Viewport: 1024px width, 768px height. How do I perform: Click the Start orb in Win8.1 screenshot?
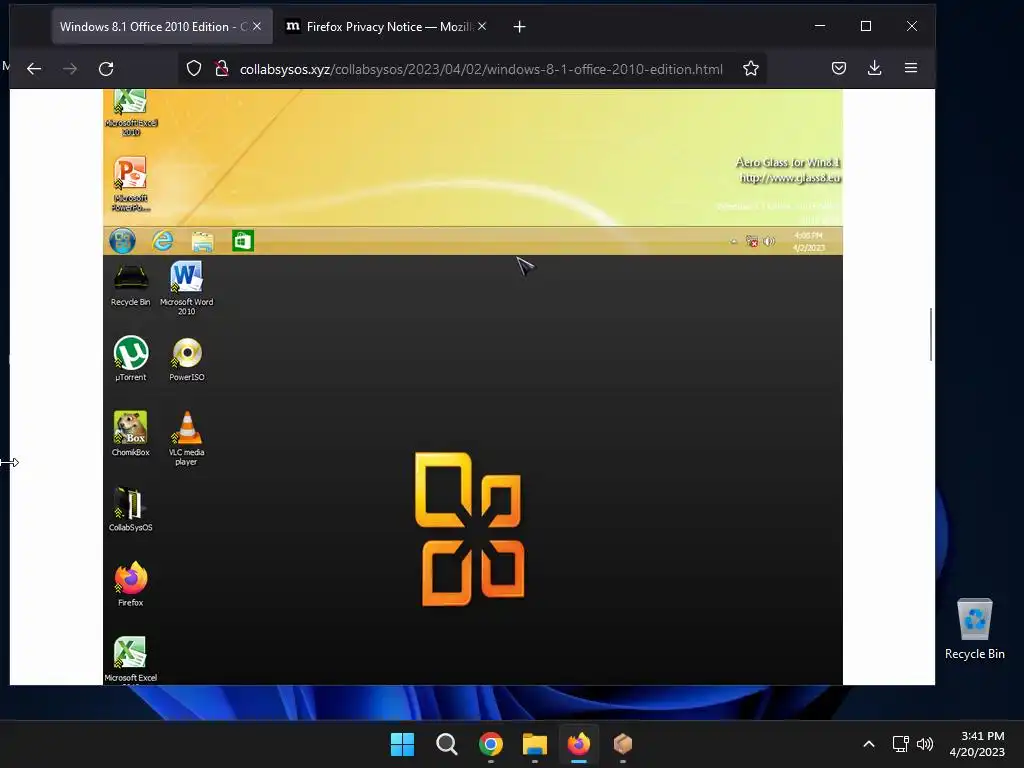tap(123, 241)
